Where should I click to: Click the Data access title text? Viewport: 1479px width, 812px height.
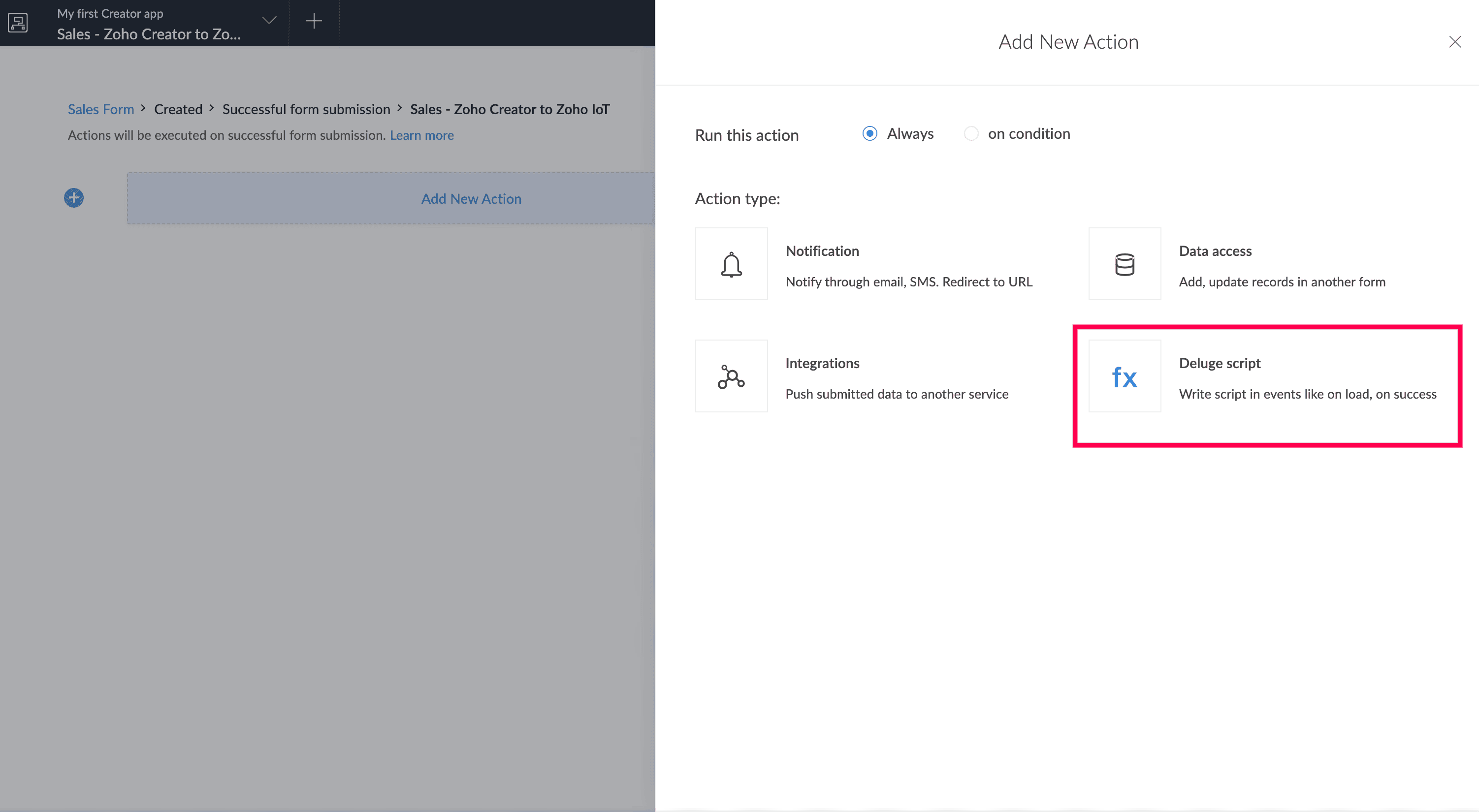point(1215,251)
